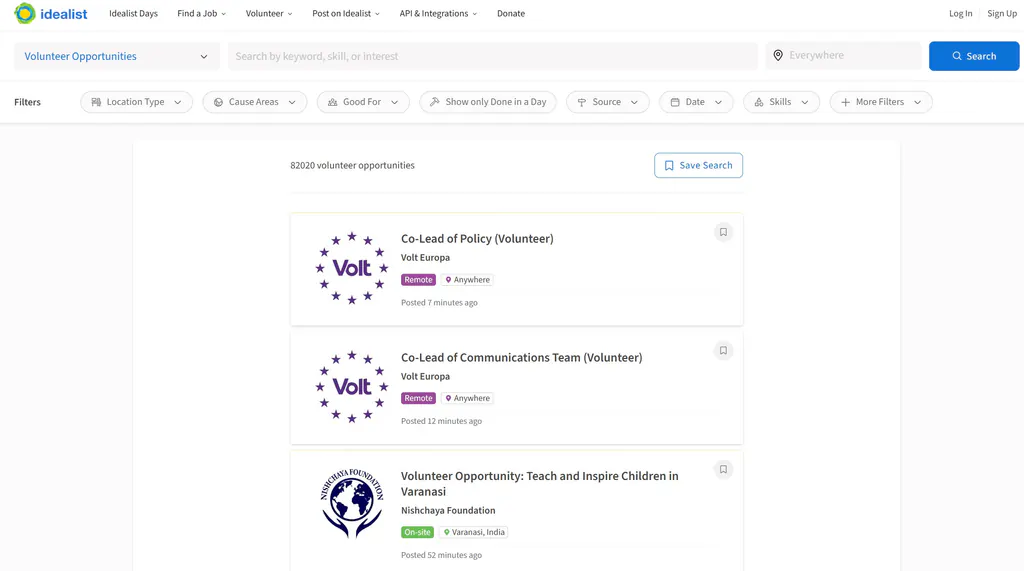Bookmark the Co-Lead of Communications Team listing
Viewport: 1024px width, 571px height.
tap(723, 351)
